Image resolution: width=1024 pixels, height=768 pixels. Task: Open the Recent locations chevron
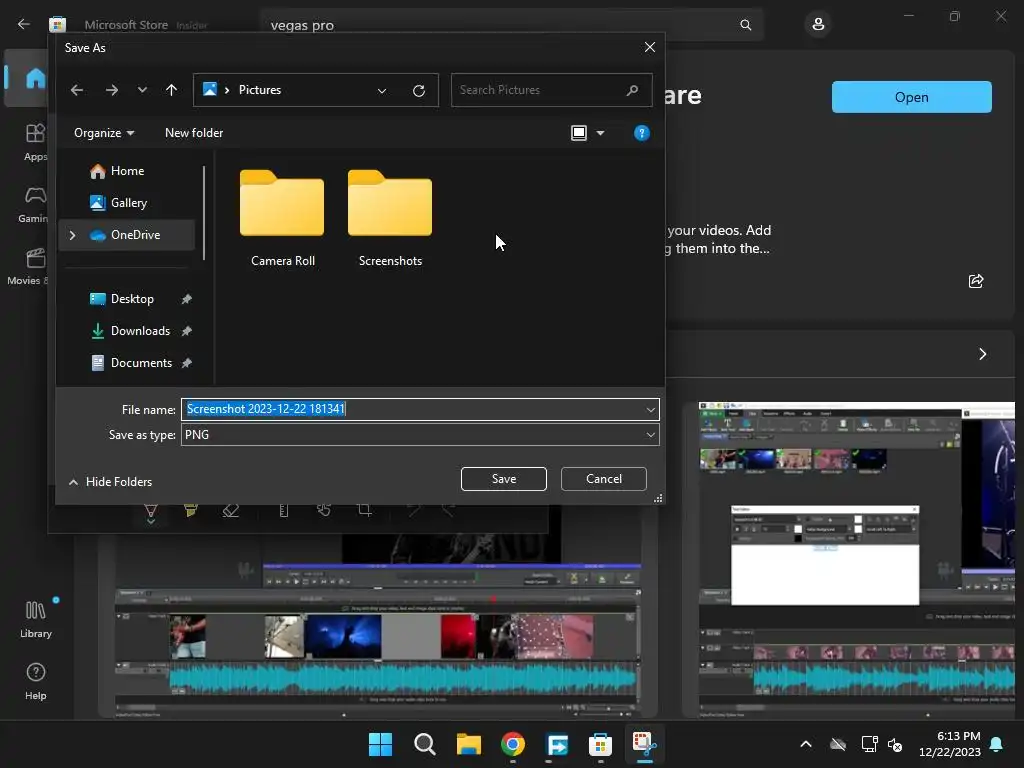[x=142, y=90]
